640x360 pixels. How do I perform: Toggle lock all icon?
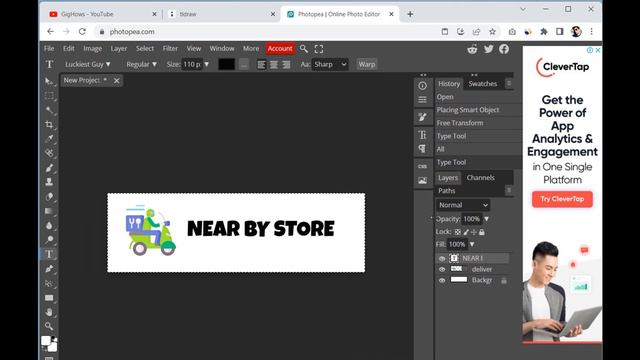point(482,232)
